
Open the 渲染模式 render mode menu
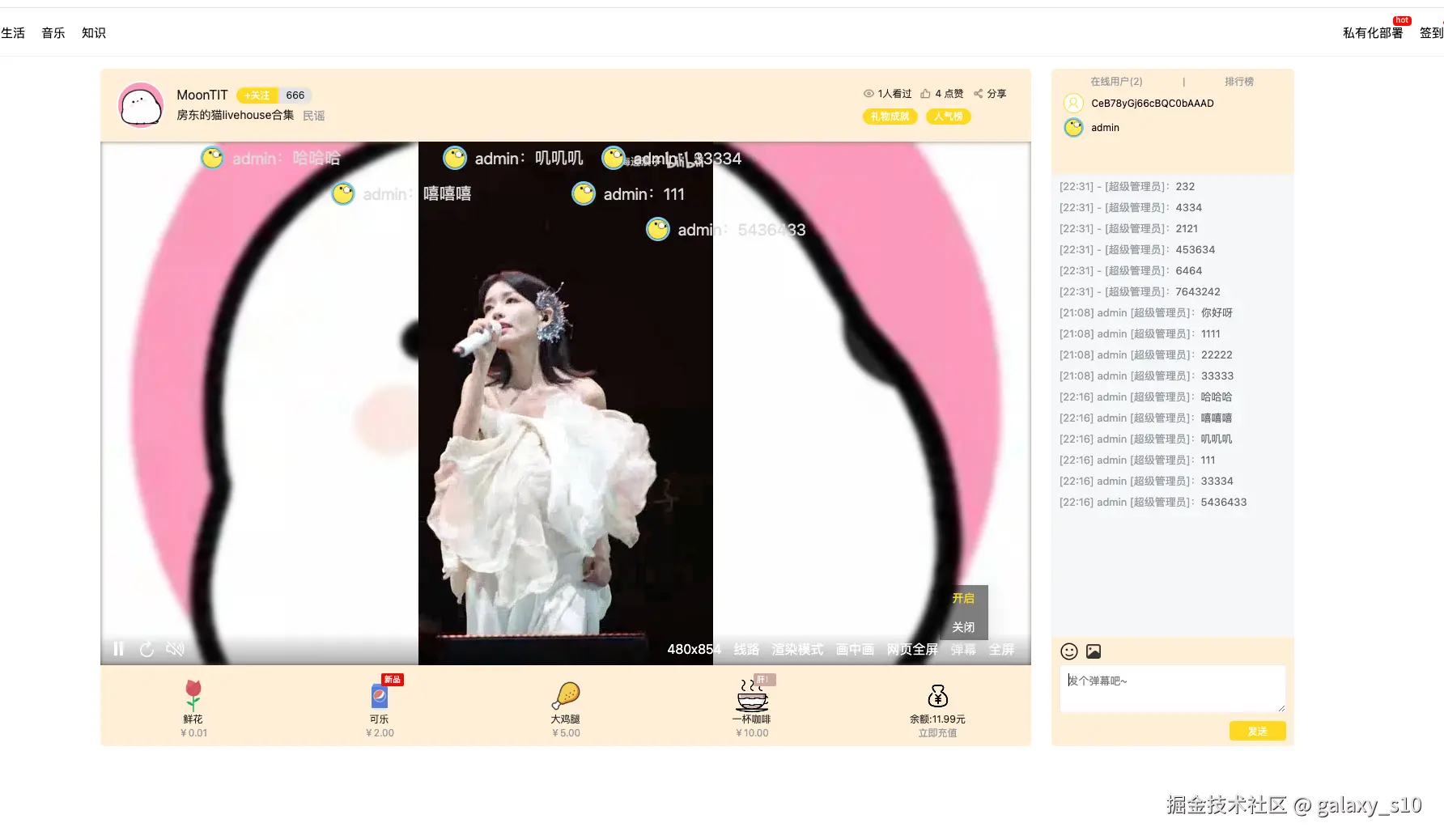tap(797, 650)
